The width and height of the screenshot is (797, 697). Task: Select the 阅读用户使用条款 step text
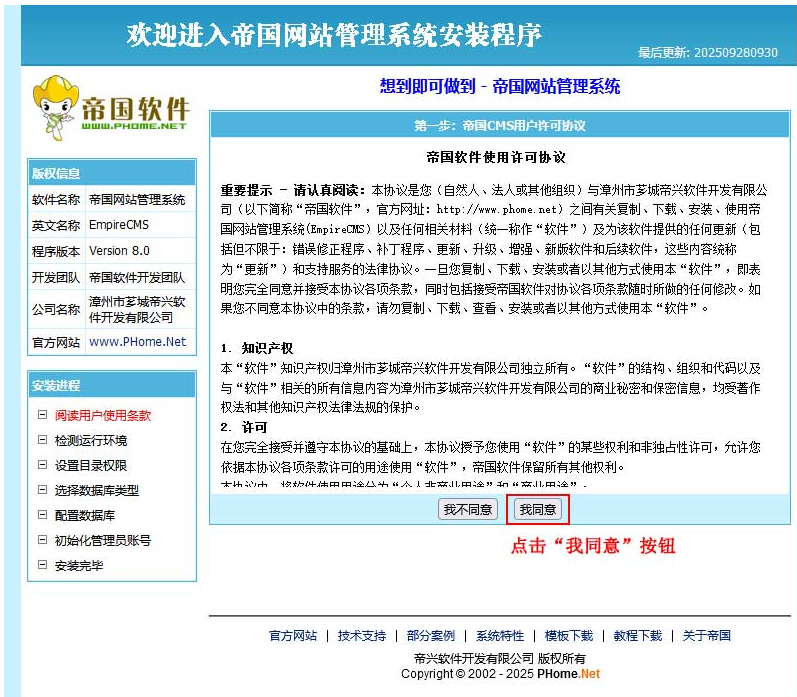pos(103,415)
